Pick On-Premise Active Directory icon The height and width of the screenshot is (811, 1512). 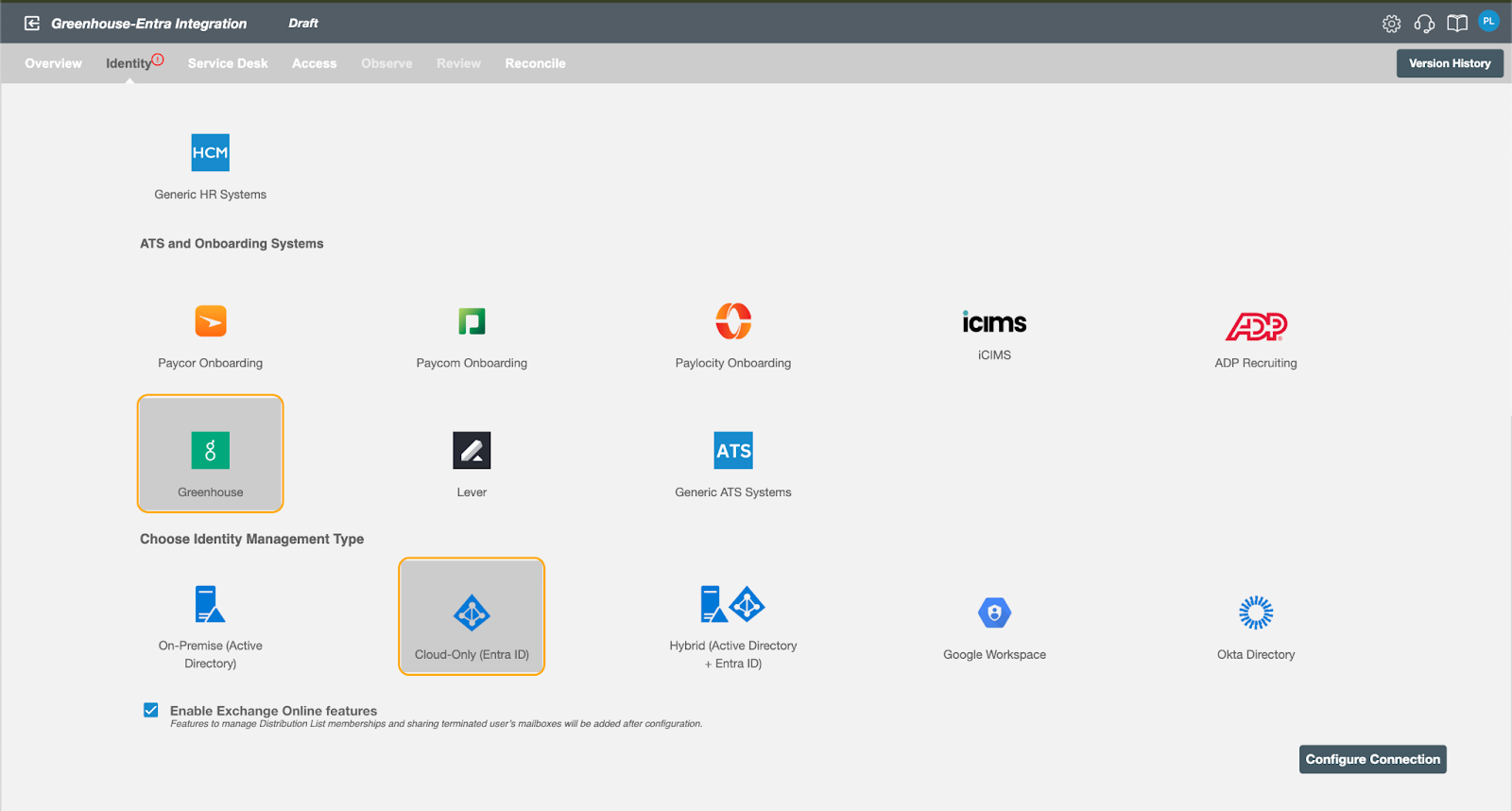210,604
